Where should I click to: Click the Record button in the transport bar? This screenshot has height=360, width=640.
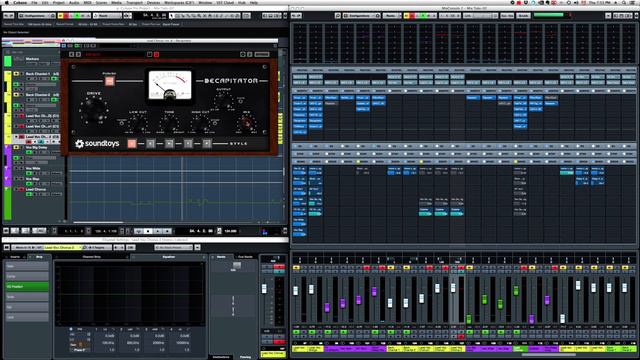pyautogui.click(x=167, y=231)
